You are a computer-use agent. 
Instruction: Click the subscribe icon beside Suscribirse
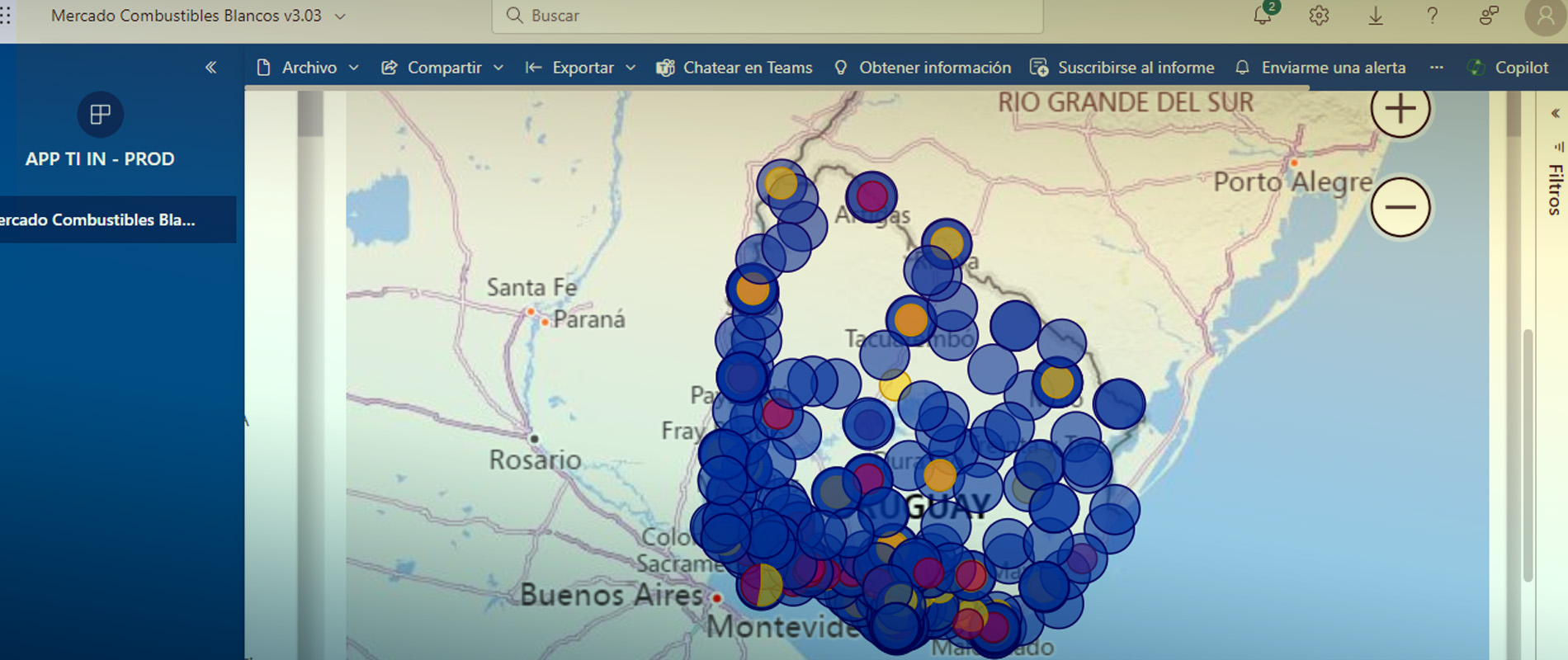1039,68
